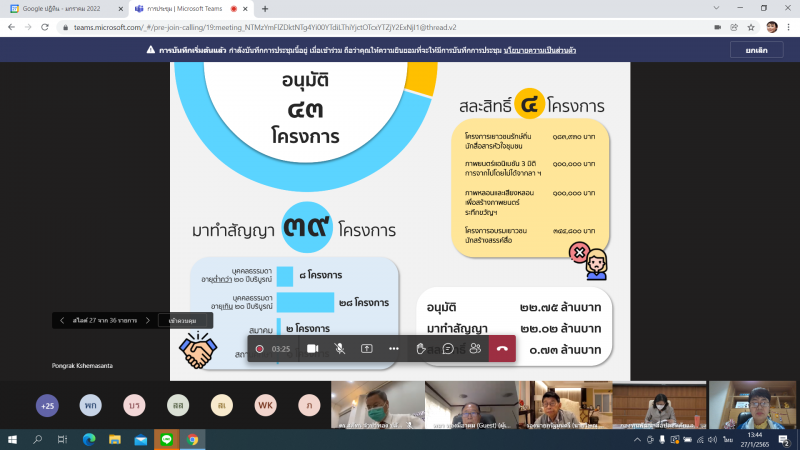This screenshot has height=450, width=800.
Task: Expand the Chrome tab search dropdown
Action: point(716,8)
